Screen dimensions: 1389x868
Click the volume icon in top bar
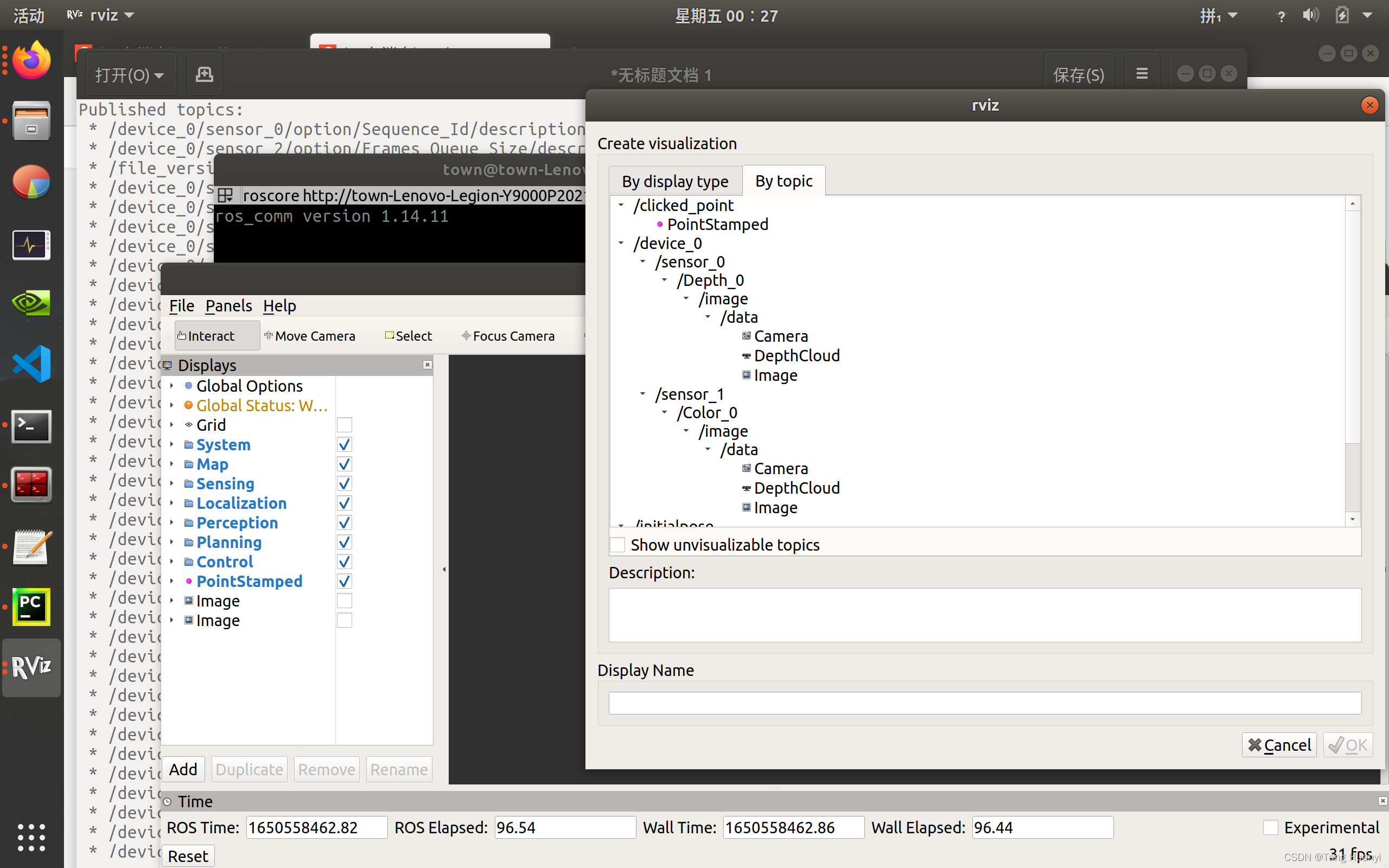click(x=1311, y=15)
